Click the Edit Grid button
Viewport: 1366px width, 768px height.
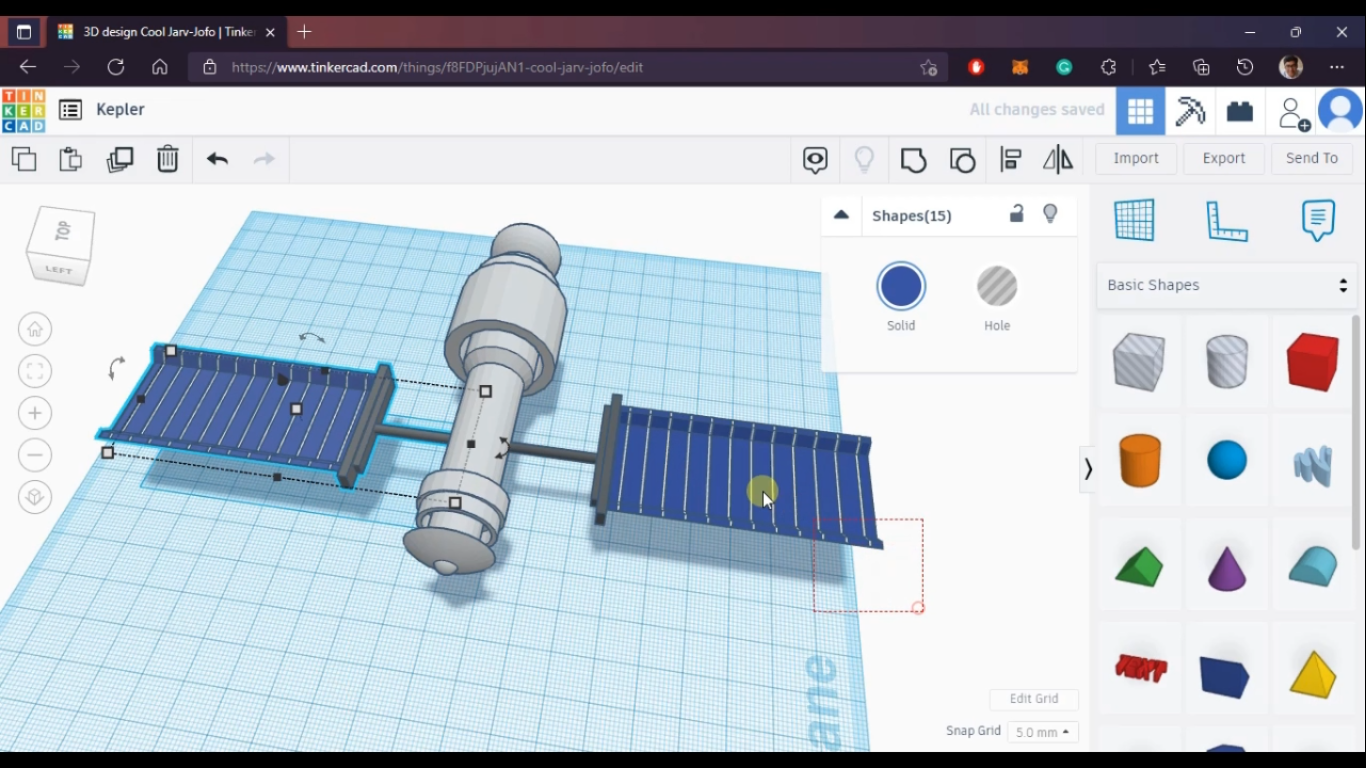tap(1034, 699)
